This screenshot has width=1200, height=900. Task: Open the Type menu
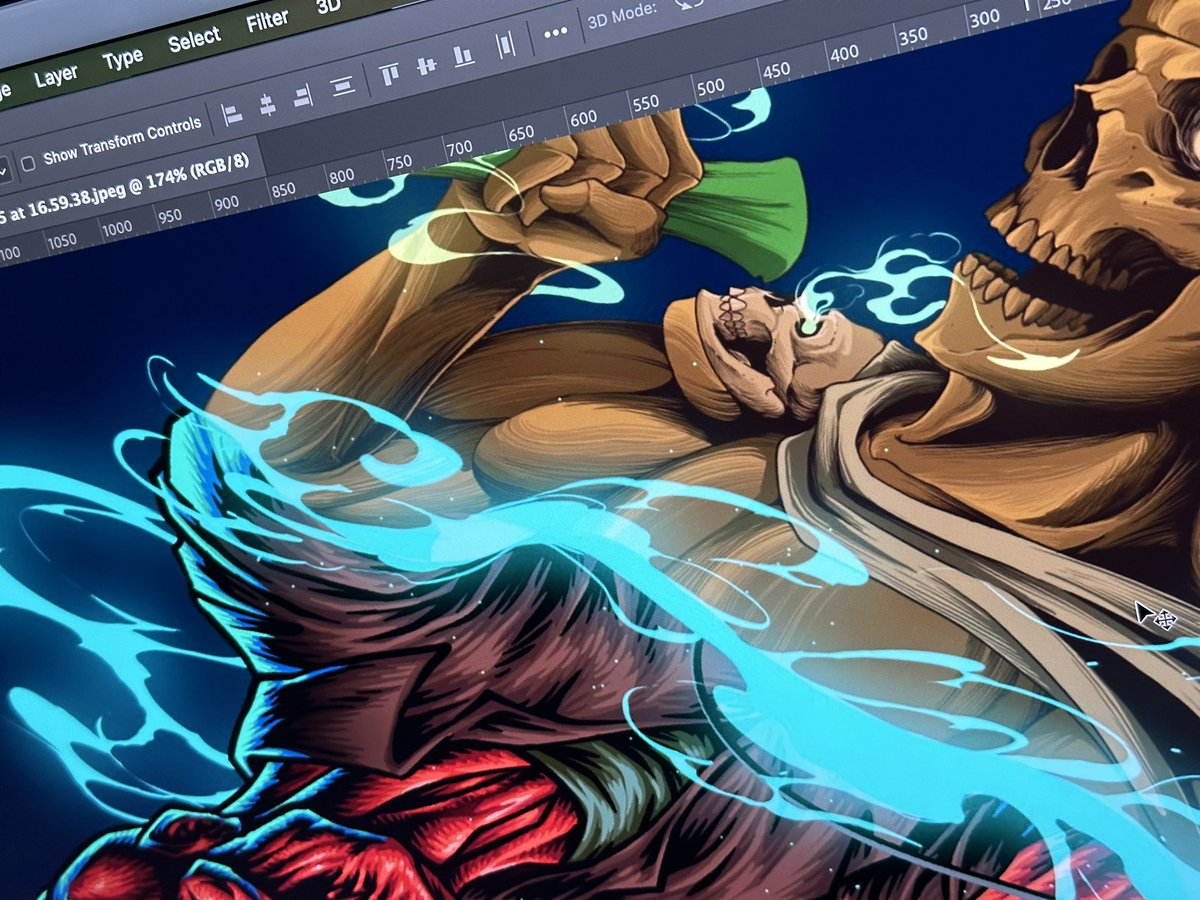[x=123, y=60]
